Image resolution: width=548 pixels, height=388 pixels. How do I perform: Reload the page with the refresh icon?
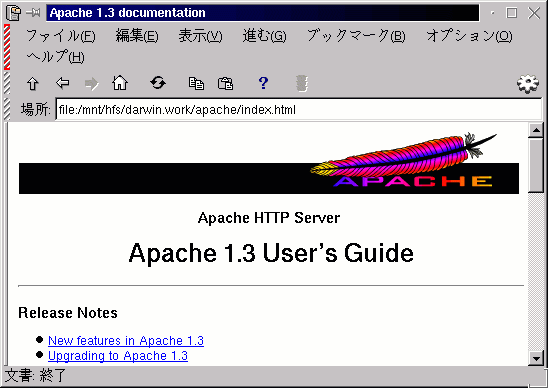pyautogui.click(x=158, y=83)
